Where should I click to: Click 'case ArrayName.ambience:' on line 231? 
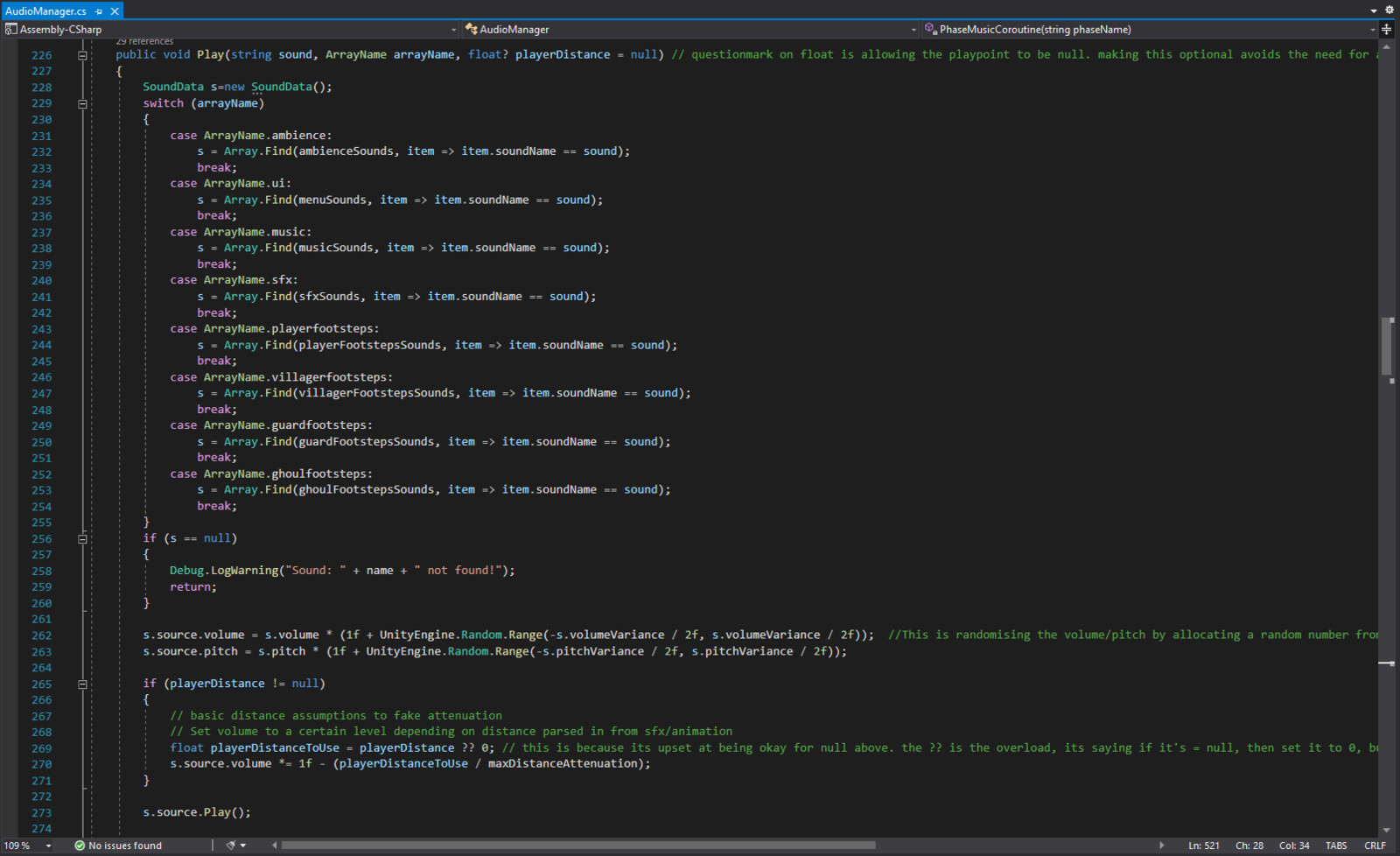tap(251, 136)
